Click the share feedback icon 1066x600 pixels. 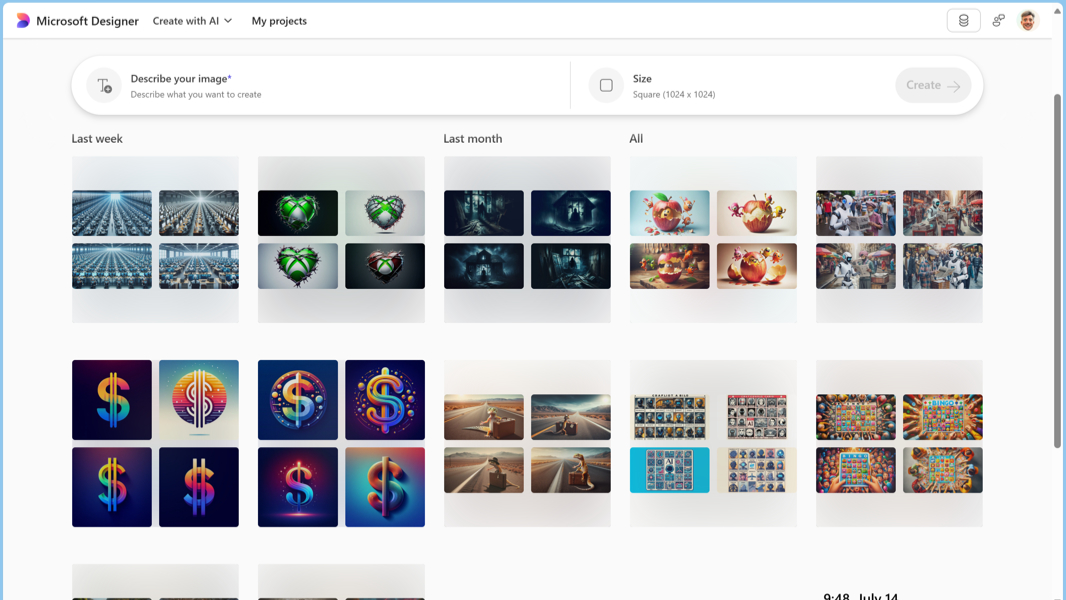click(x=998, y=21)
